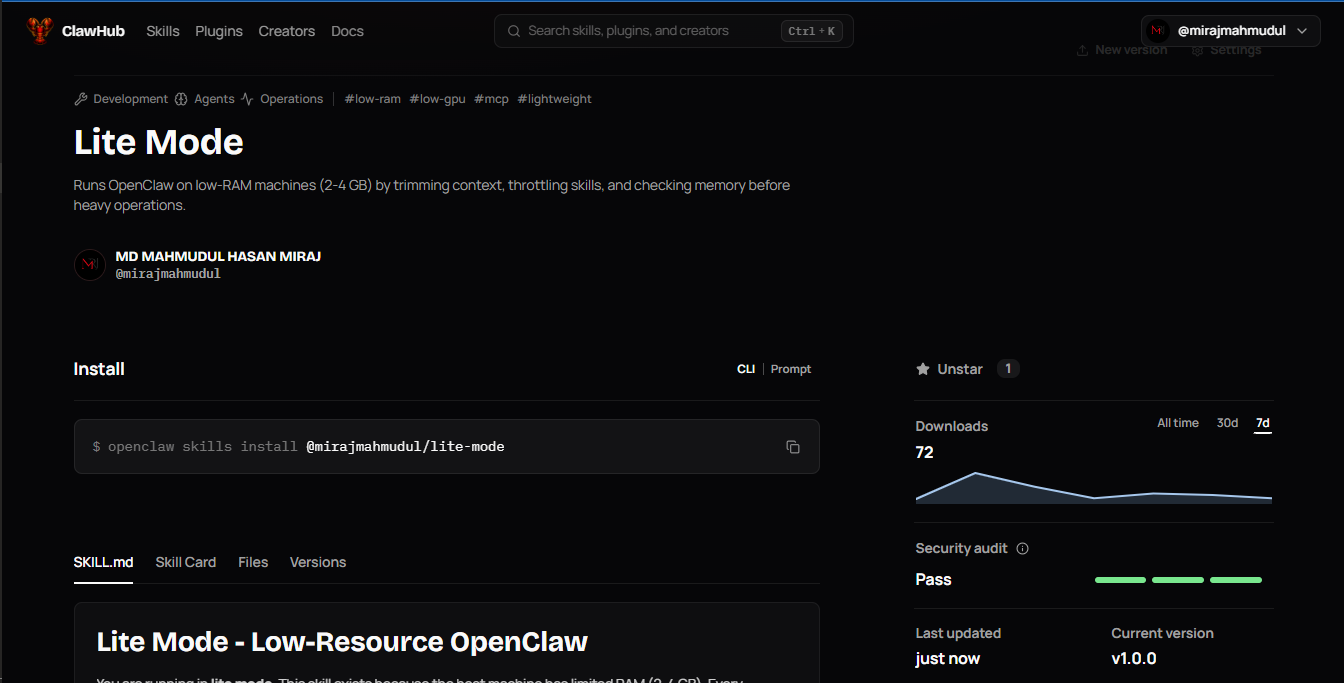Click the Operations category link

(292, 99)
